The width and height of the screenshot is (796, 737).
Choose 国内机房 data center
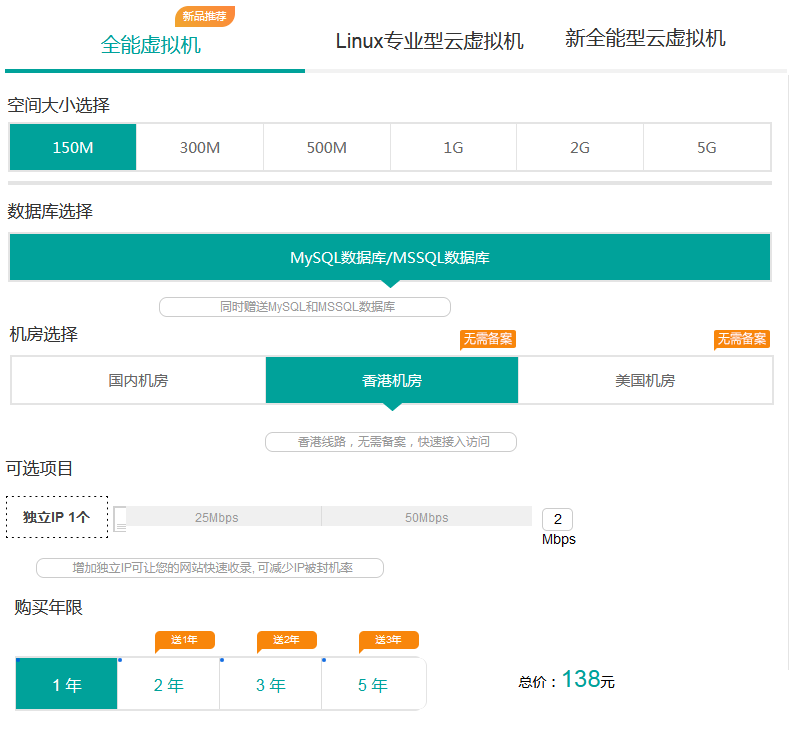[x=139, y=381]
